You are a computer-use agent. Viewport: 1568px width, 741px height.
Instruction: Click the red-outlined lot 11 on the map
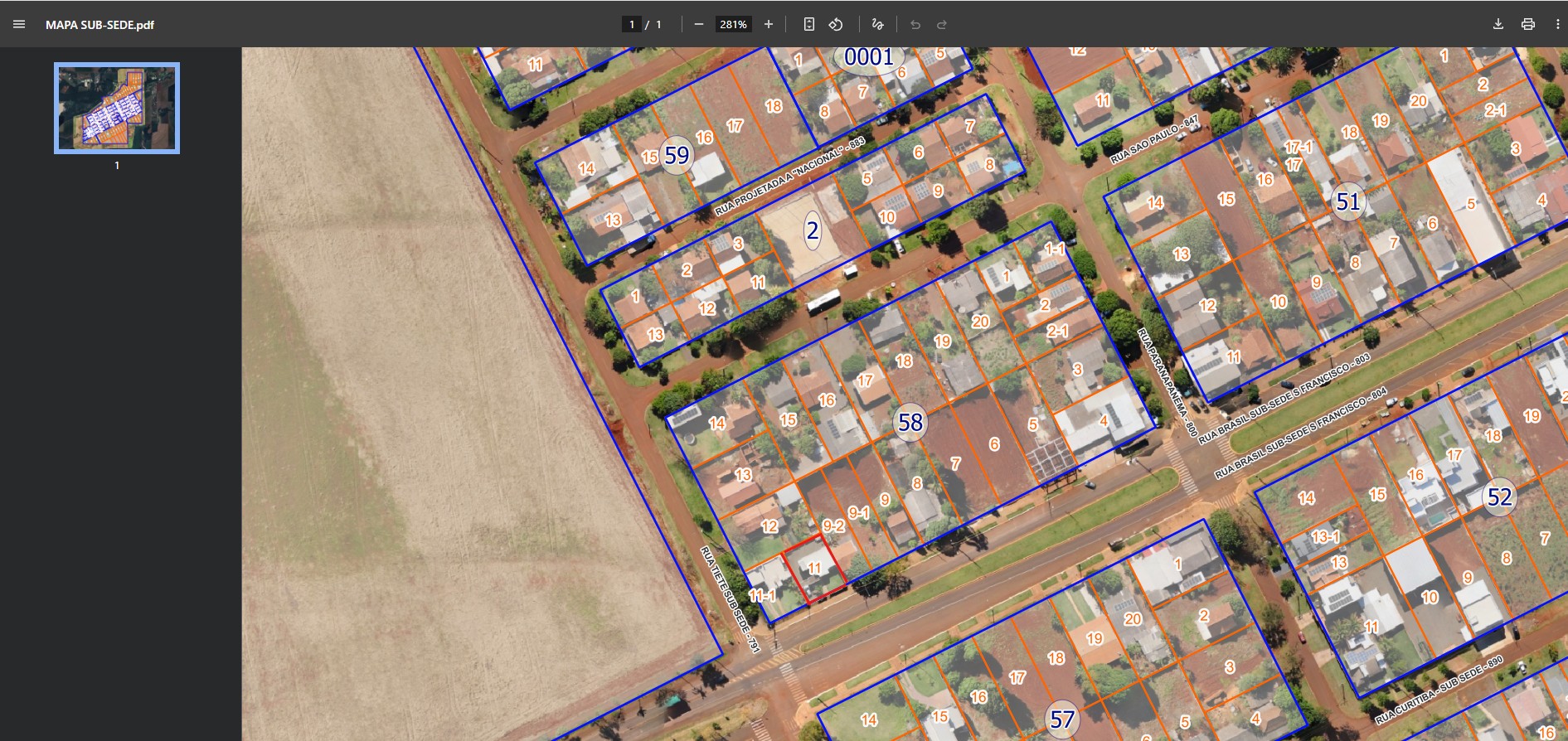tap(815, 569)
